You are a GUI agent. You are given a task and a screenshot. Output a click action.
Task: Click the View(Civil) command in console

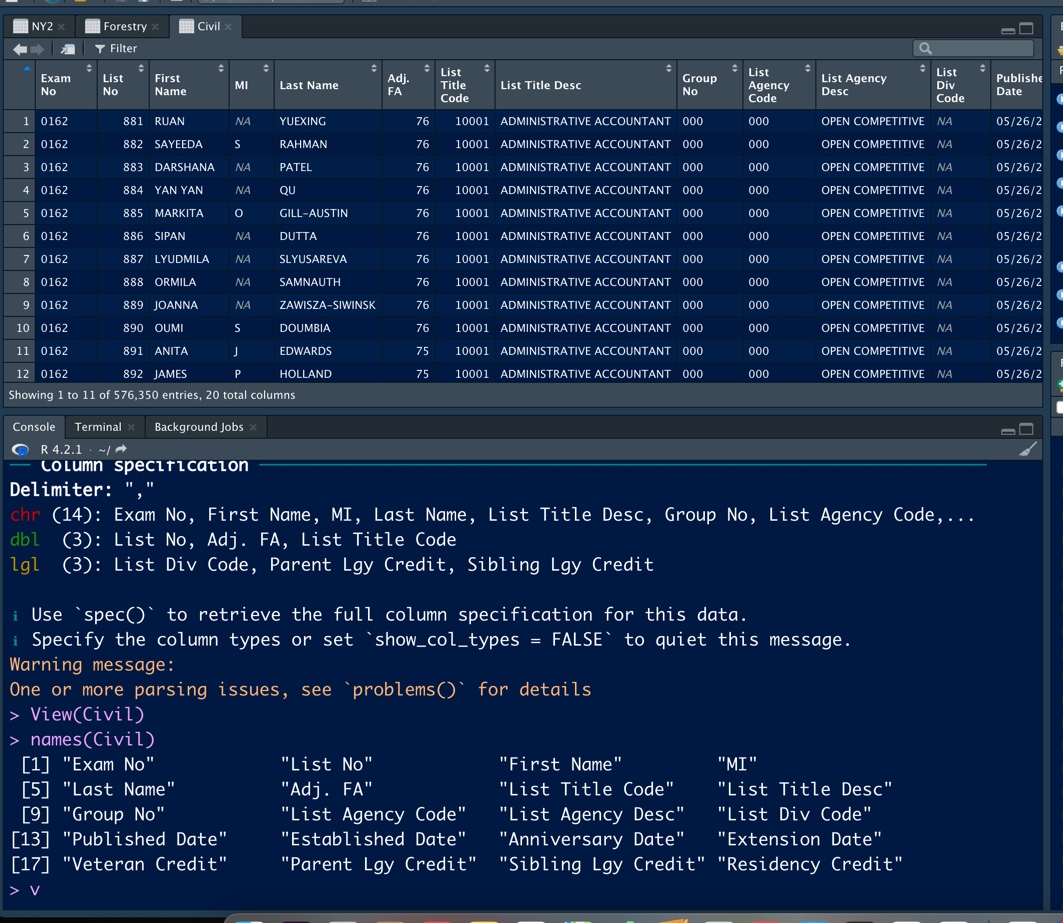(x=87, y=715)
